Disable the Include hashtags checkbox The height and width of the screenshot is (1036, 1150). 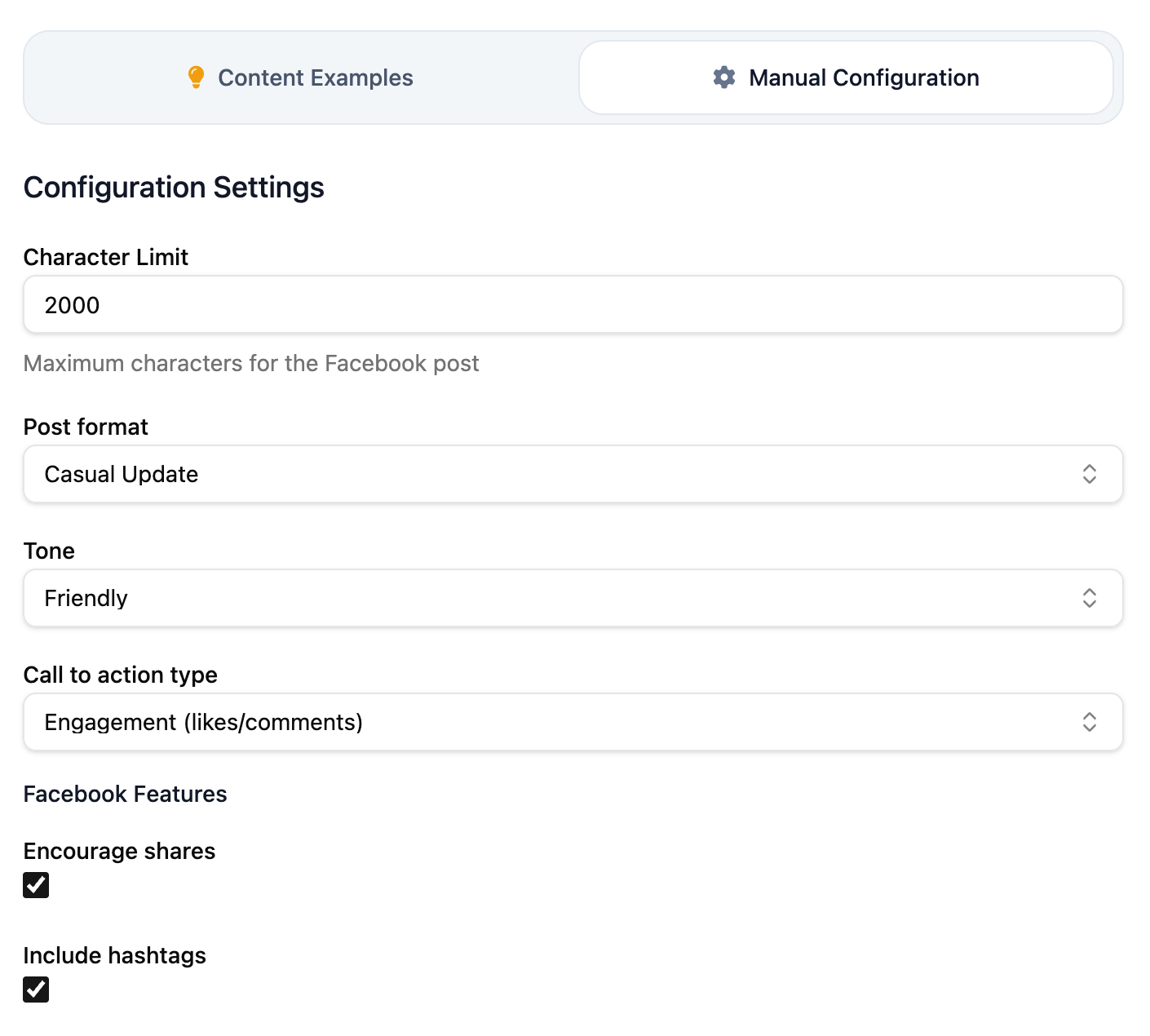pos(36,990)
